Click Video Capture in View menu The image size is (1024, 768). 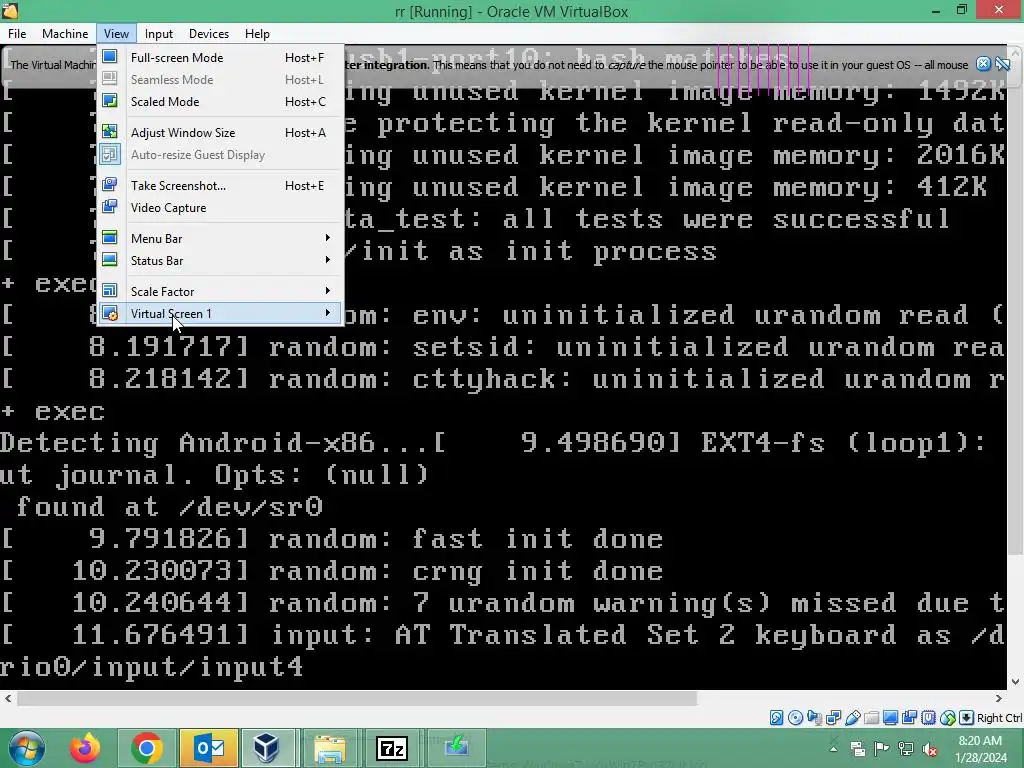coord(220,208)
